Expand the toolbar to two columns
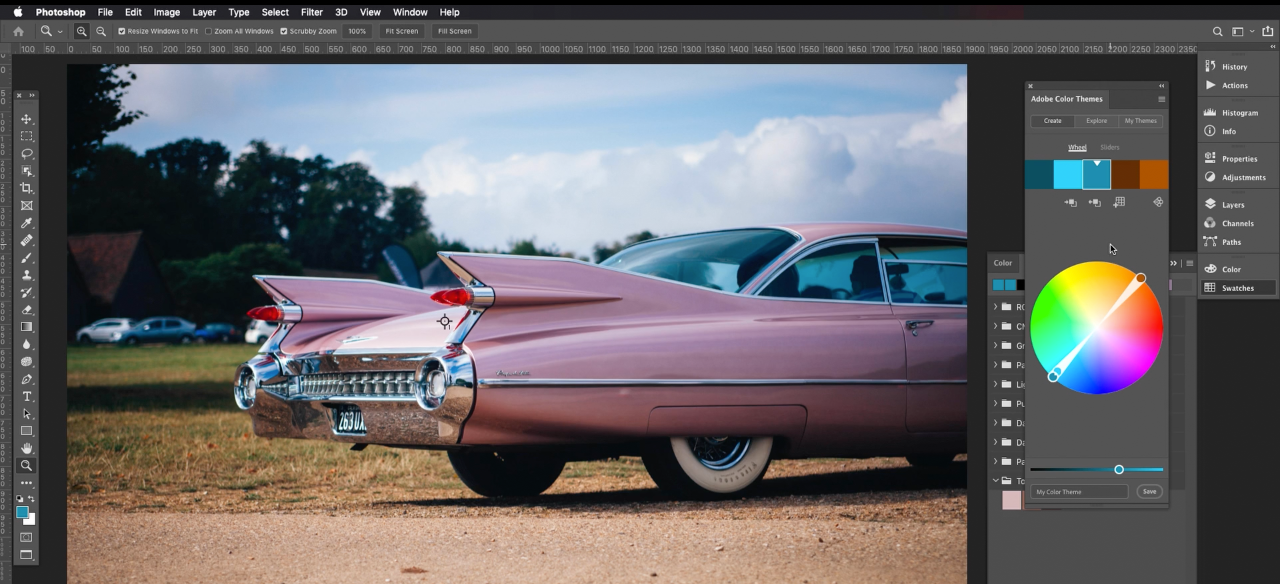 [32, 95]
